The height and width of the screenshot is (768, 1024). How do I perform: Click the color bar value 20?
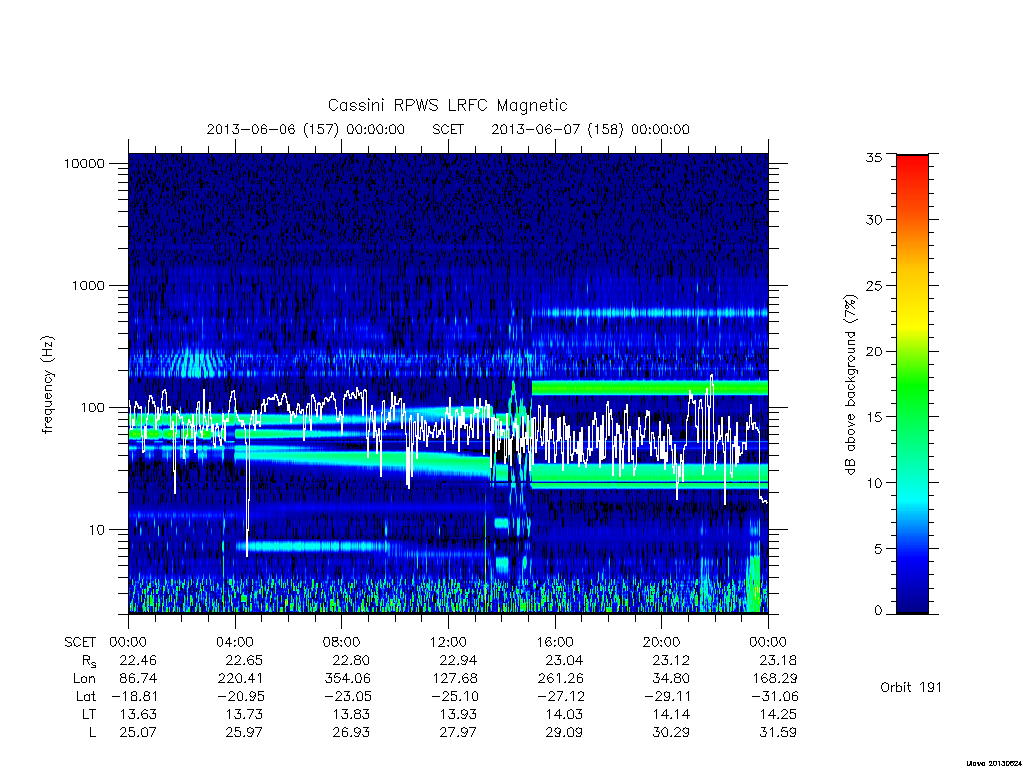pos(874,351)
